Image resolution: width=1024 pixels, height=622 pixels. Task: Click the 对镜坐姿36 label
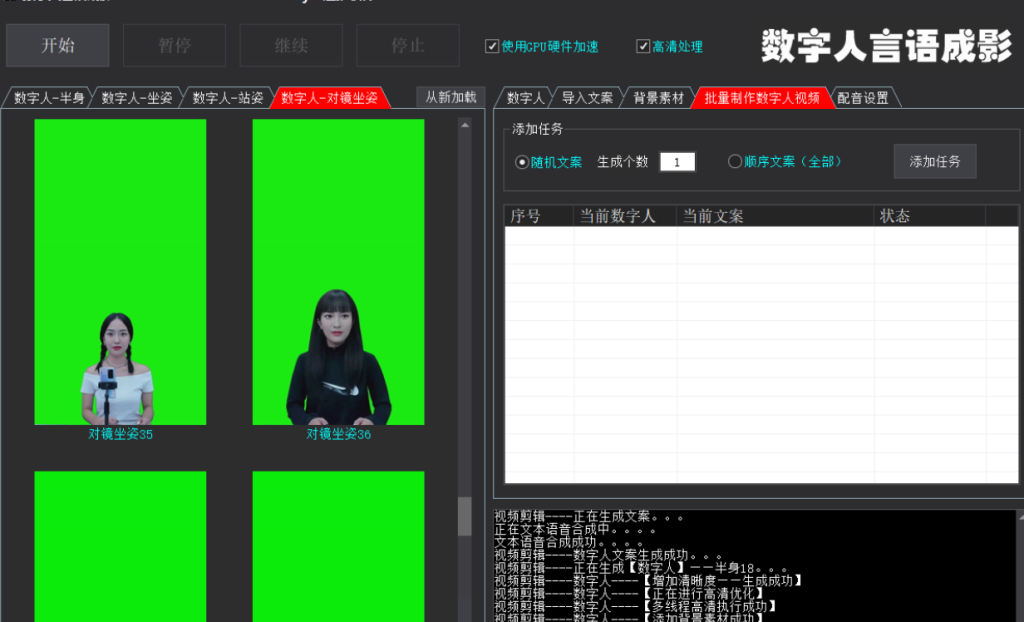point(339,434)
